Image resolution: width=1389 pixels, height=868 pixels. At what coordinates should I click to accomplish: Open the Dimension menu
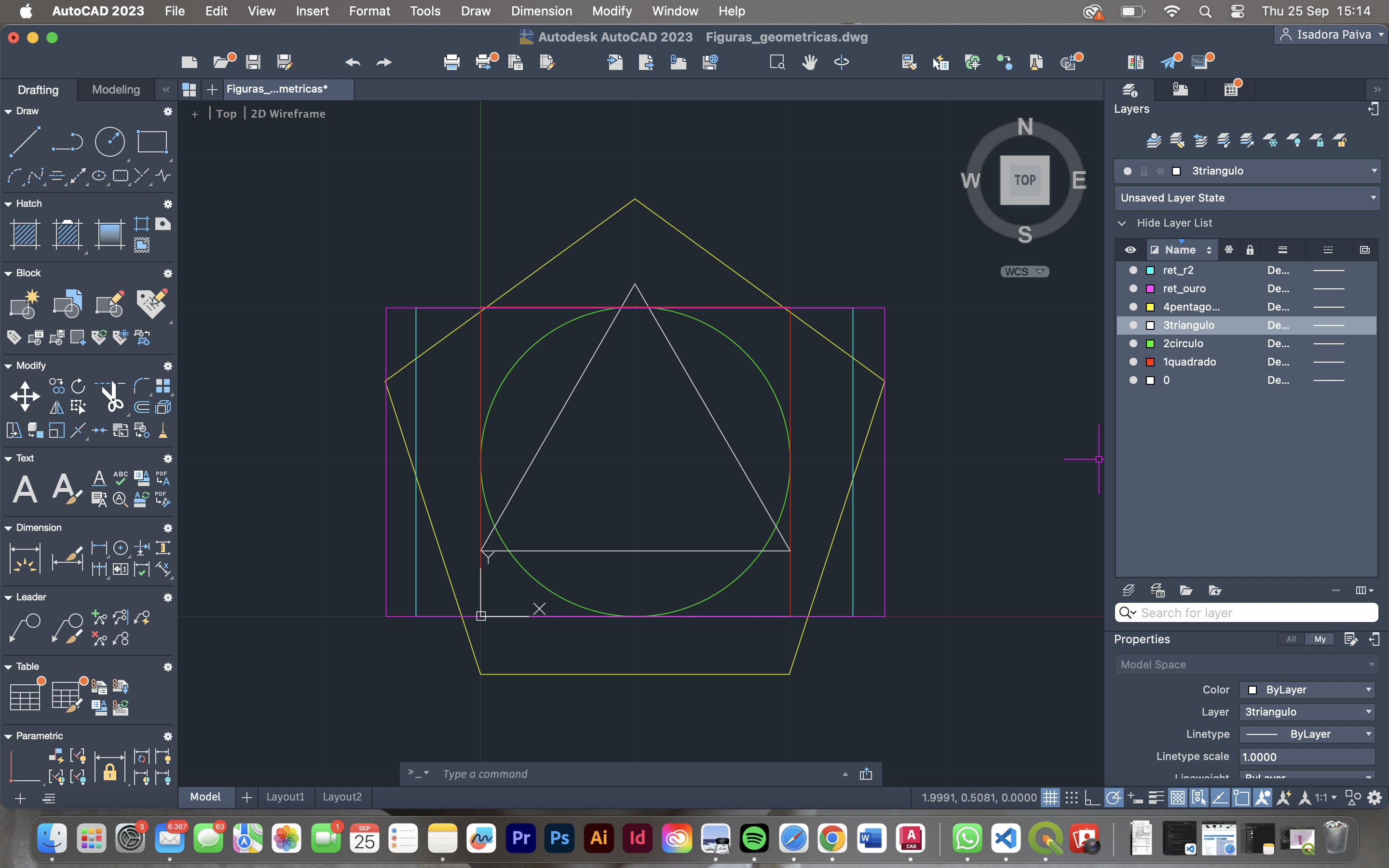(541, 11)
